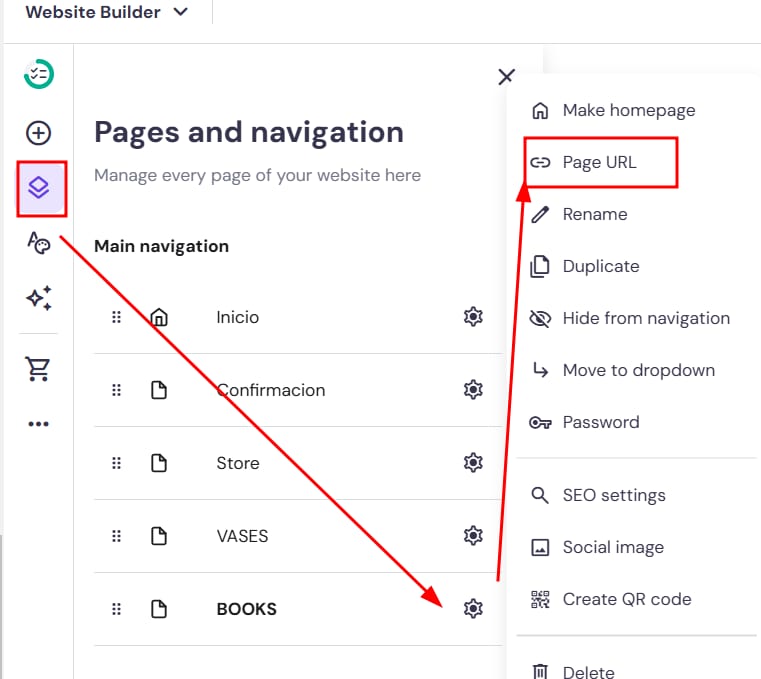Viewport: 761px width, 679px height.
Task: Click the home icon beside Inicio
Action: (159, 317)
